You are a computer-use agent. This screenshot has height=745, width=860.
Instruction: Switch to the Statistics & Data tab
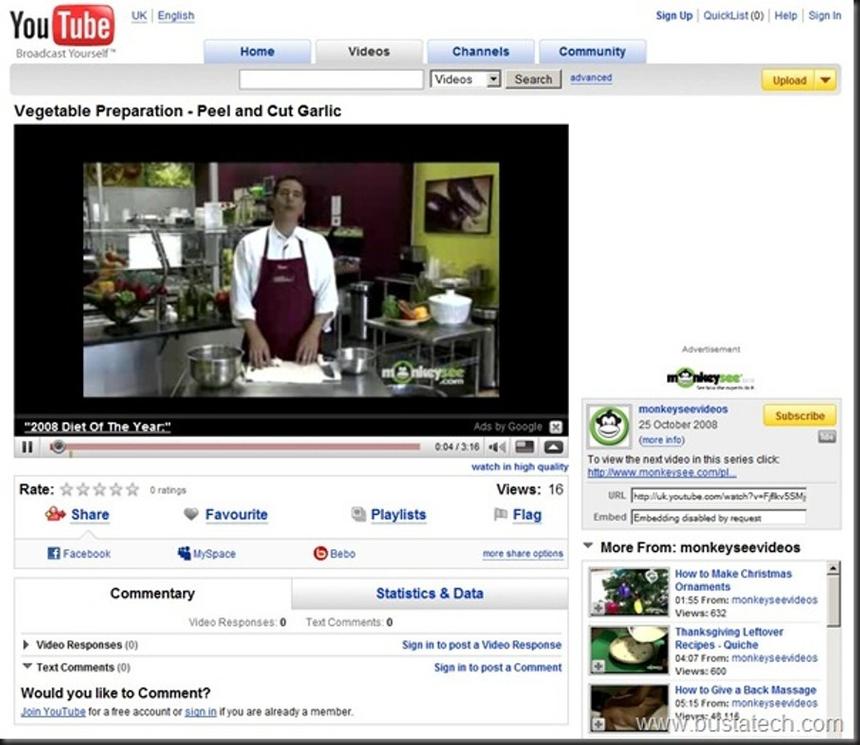tap(429, 593)
